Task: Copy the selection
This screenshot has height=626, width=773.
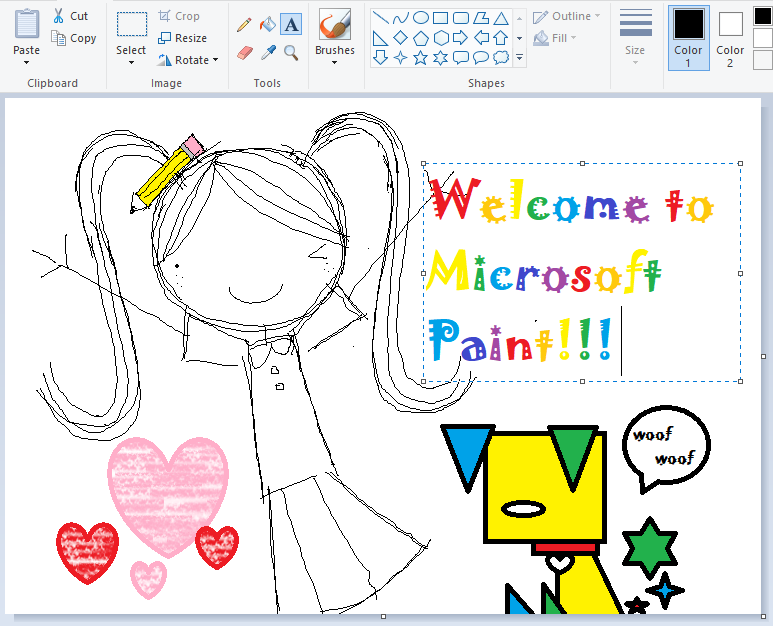Action: [74, 38]
